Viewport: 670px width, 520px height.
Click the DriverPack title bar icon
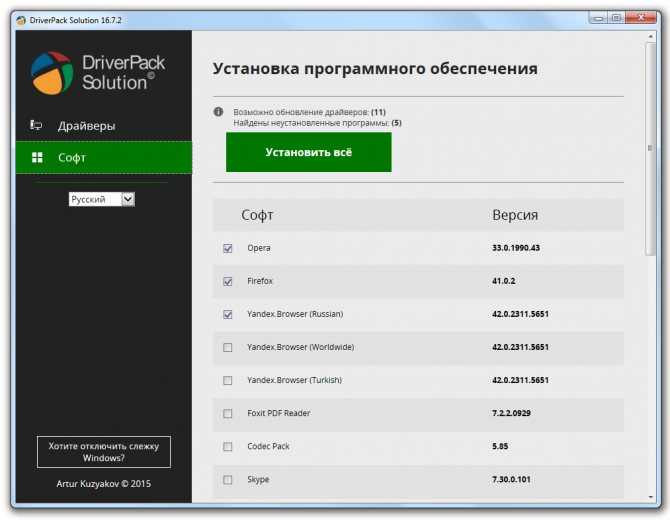21,20
